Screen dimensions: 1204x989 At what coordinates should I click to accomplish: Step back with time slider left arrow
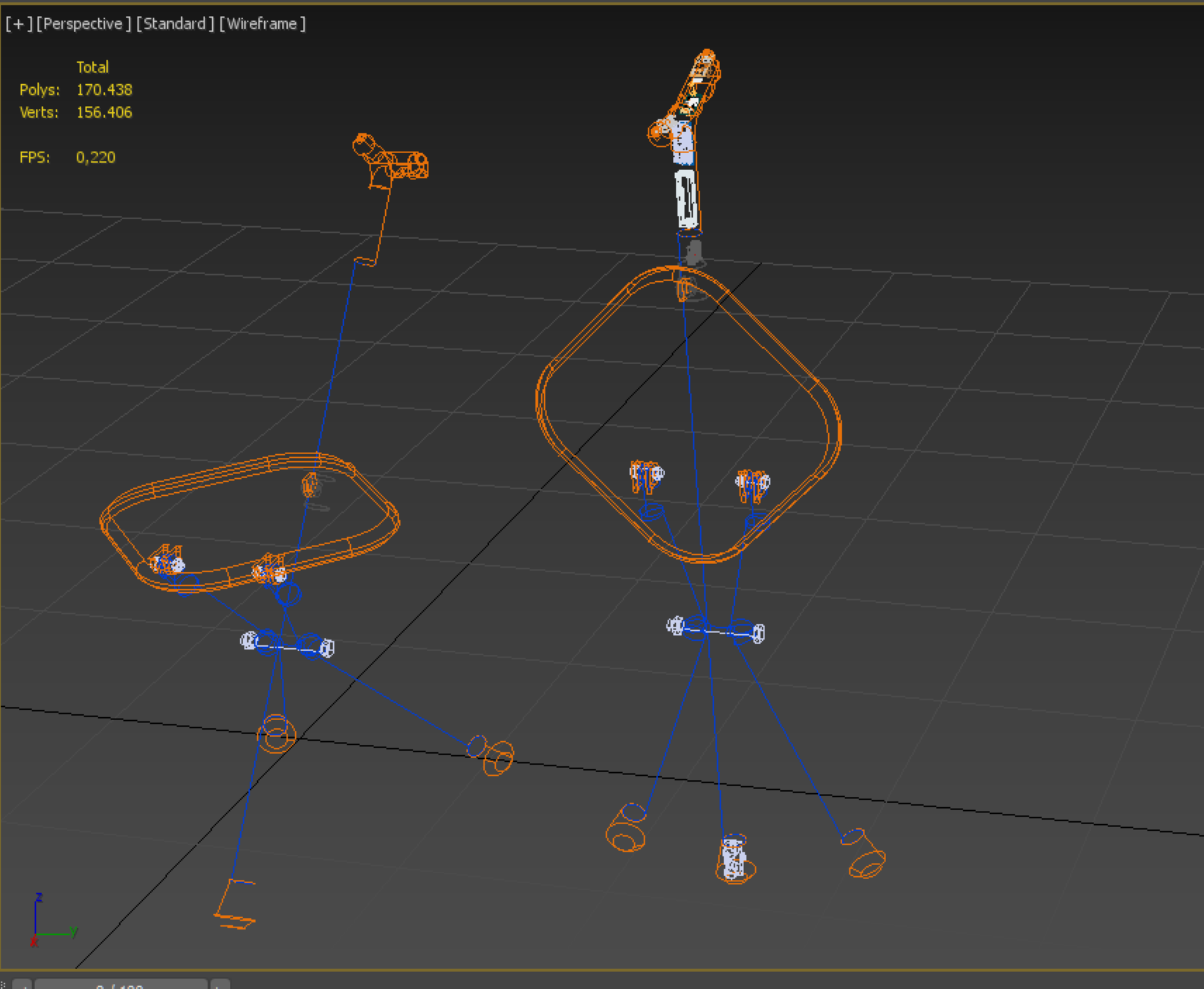click(22, 985)
